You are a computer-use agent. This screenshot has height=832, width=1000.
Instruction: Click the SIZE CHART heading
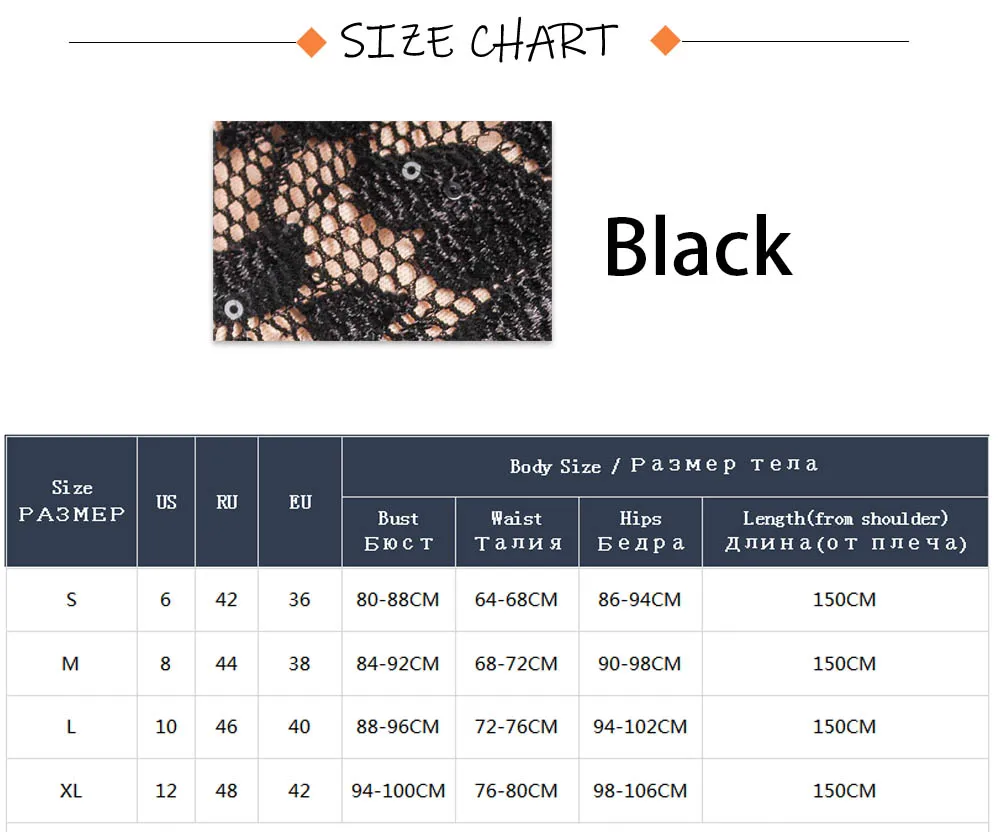[480, 41]
